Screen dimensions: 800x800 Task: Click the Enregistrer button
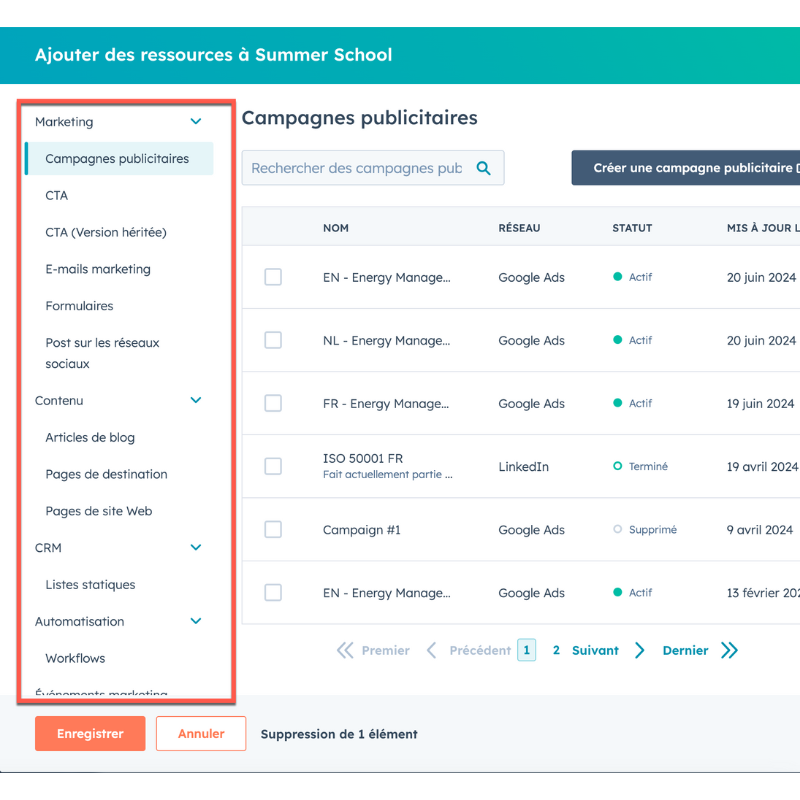(90, 734)
